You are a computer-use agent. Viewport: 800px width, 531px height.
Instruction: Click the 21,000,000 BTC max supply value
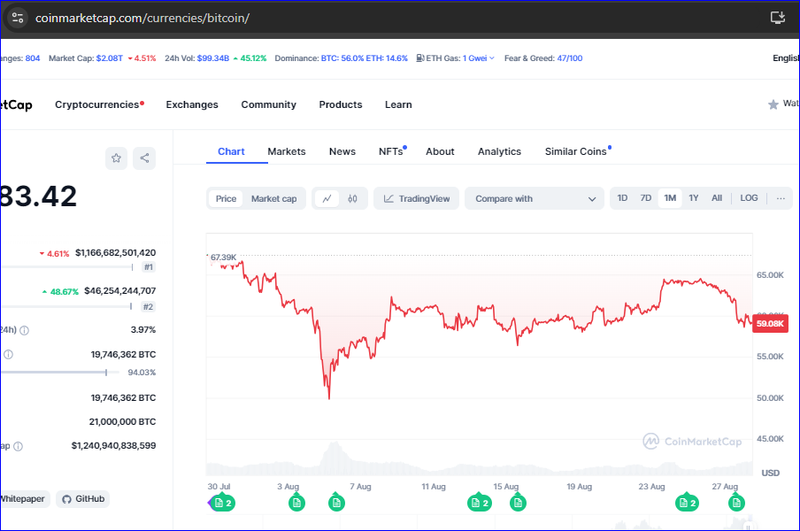click(122, 422)
